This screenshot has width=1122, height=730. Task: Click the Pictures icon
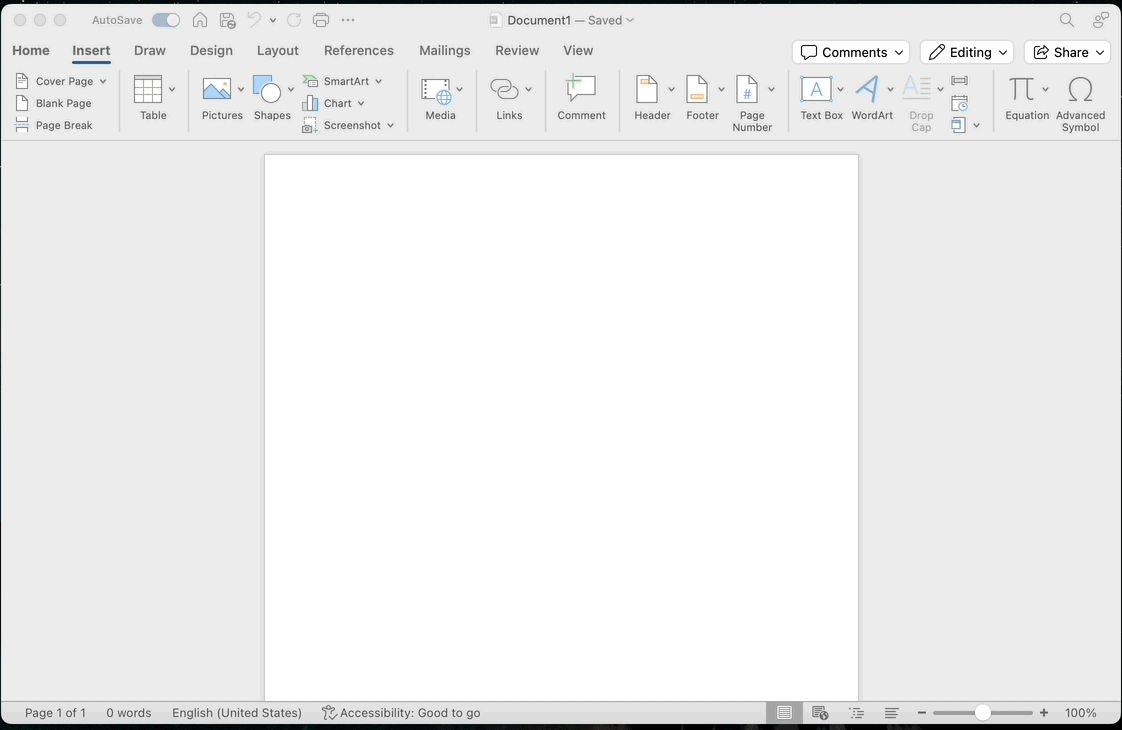pos(217,89)
